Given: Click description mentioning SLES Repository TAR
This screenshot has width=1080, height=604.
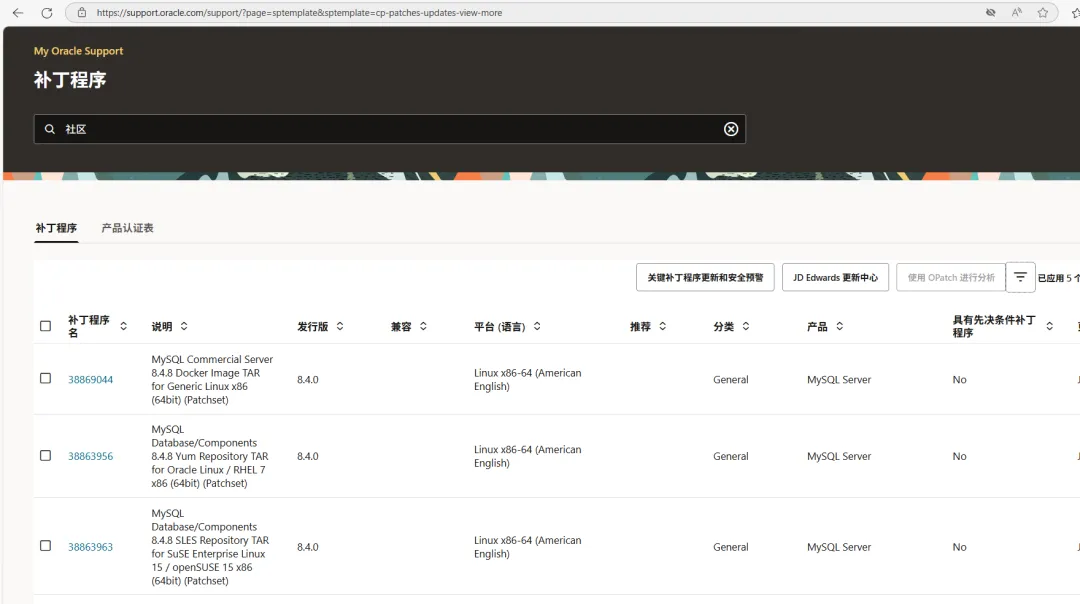Looking at the screenshot, I should [x=210, y=547].
